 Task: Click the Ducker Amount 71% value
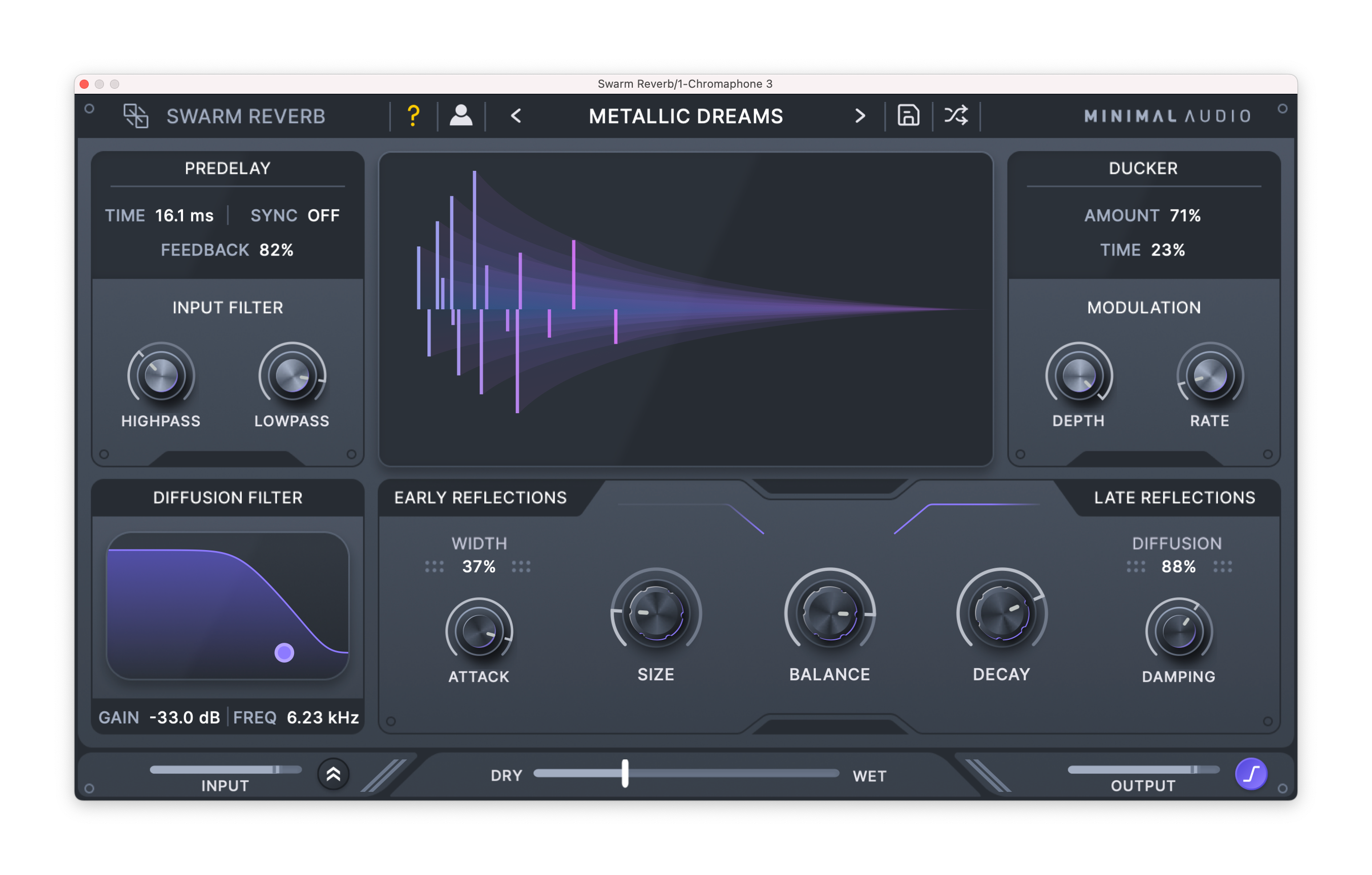1184,216
